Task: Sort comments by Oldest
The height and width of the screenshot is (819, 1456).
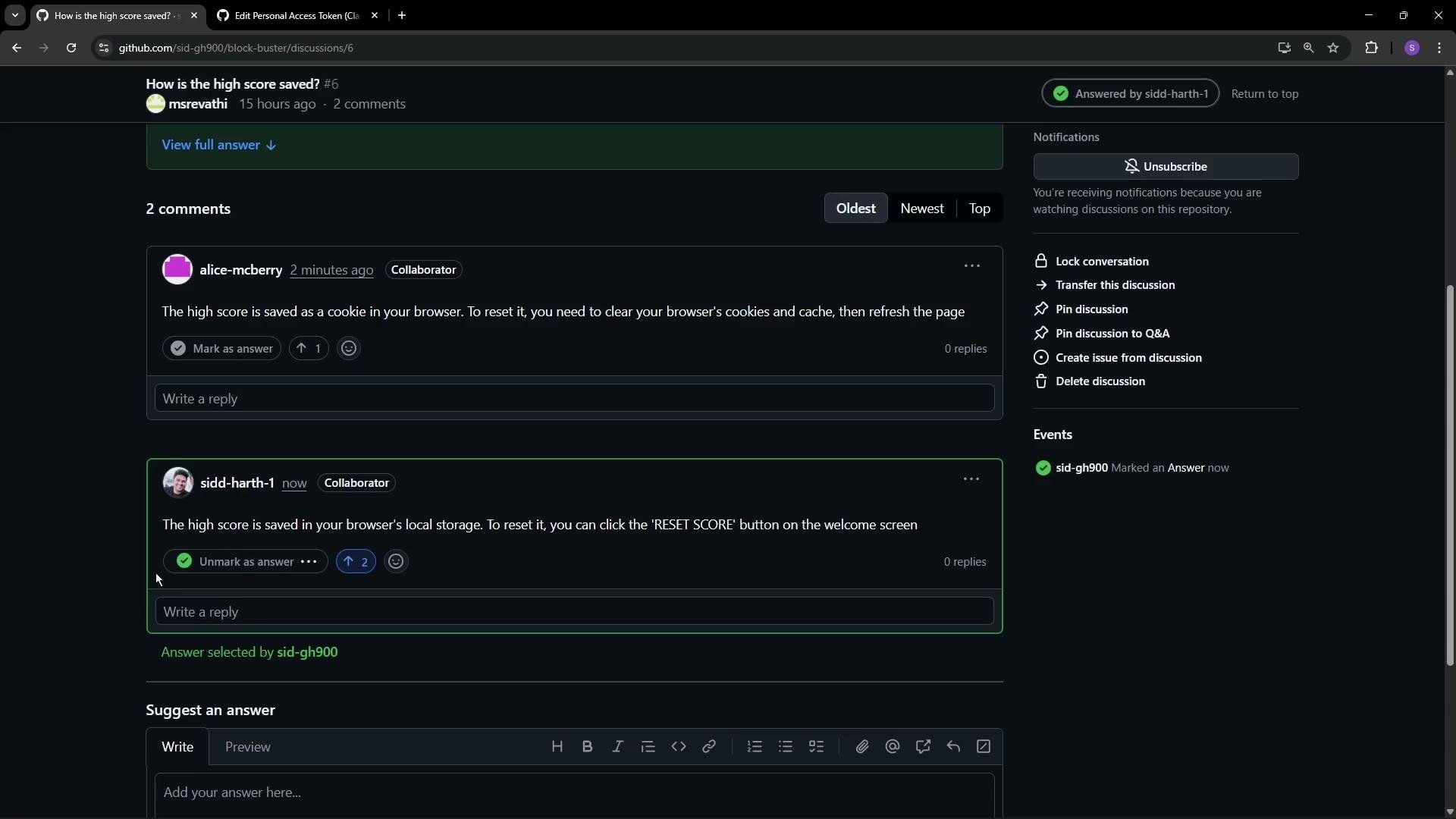Action: [855, 209]
